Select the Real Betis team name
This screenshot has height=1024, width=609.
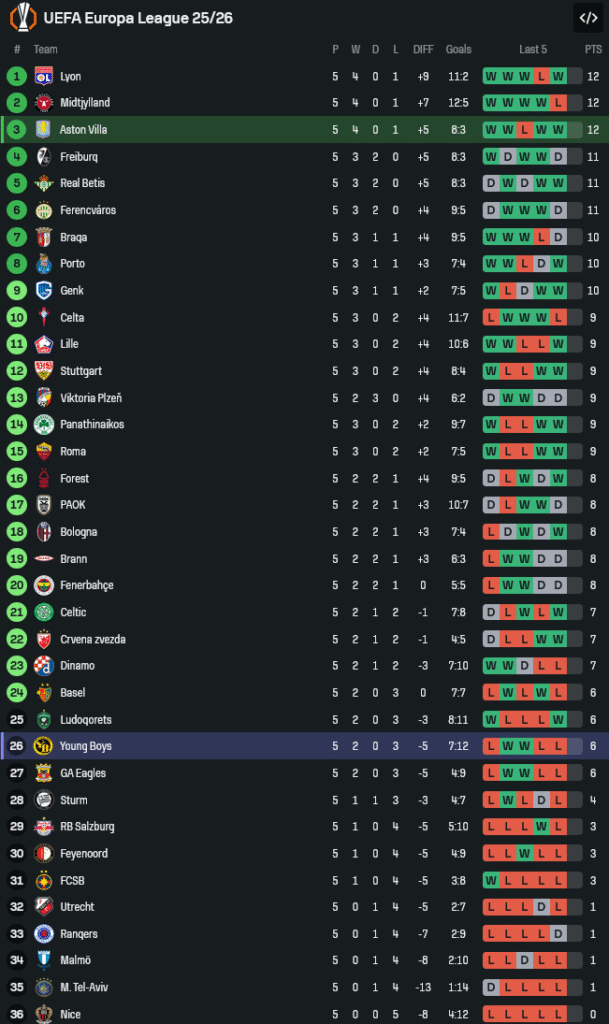click(82, 183)
